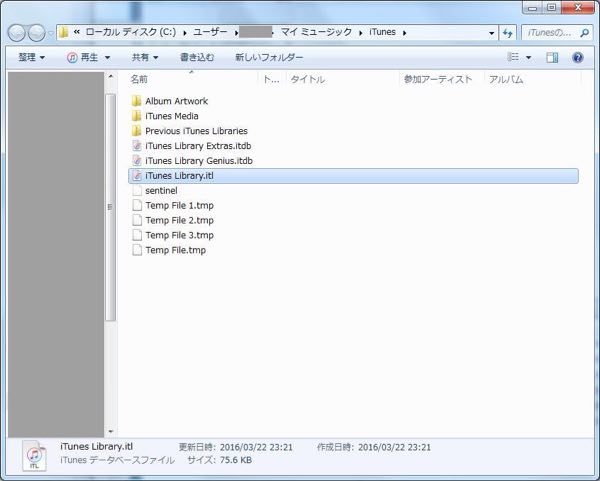Click the change view icon

[x=513, y=57]
